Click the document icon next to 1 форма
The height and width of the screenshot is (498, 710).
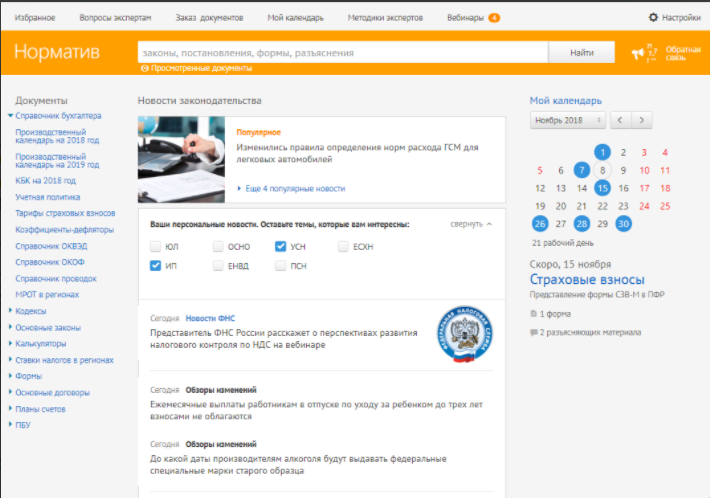pos(533,313)
